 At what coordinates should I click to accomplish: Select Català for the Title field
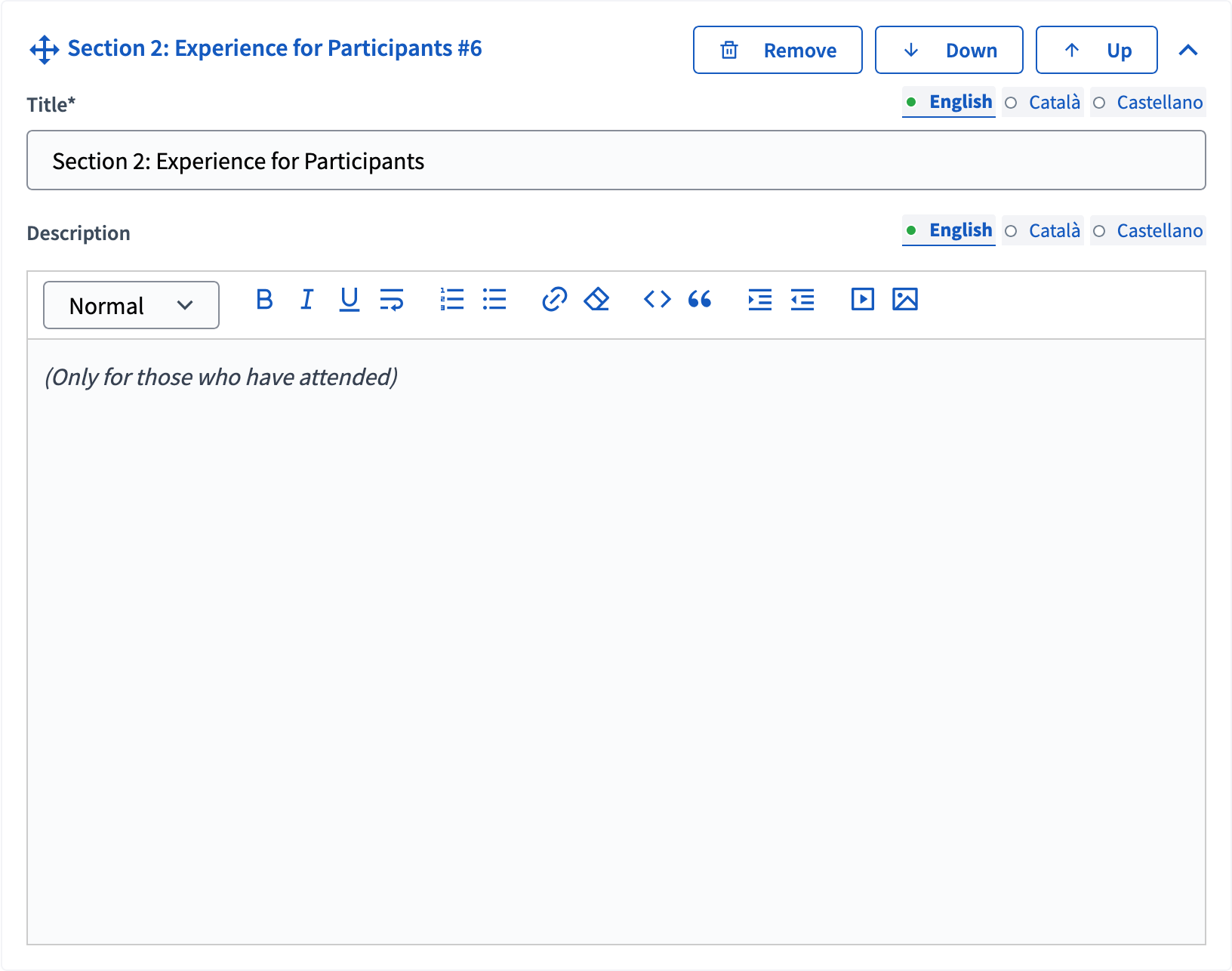pos(1053,102)
